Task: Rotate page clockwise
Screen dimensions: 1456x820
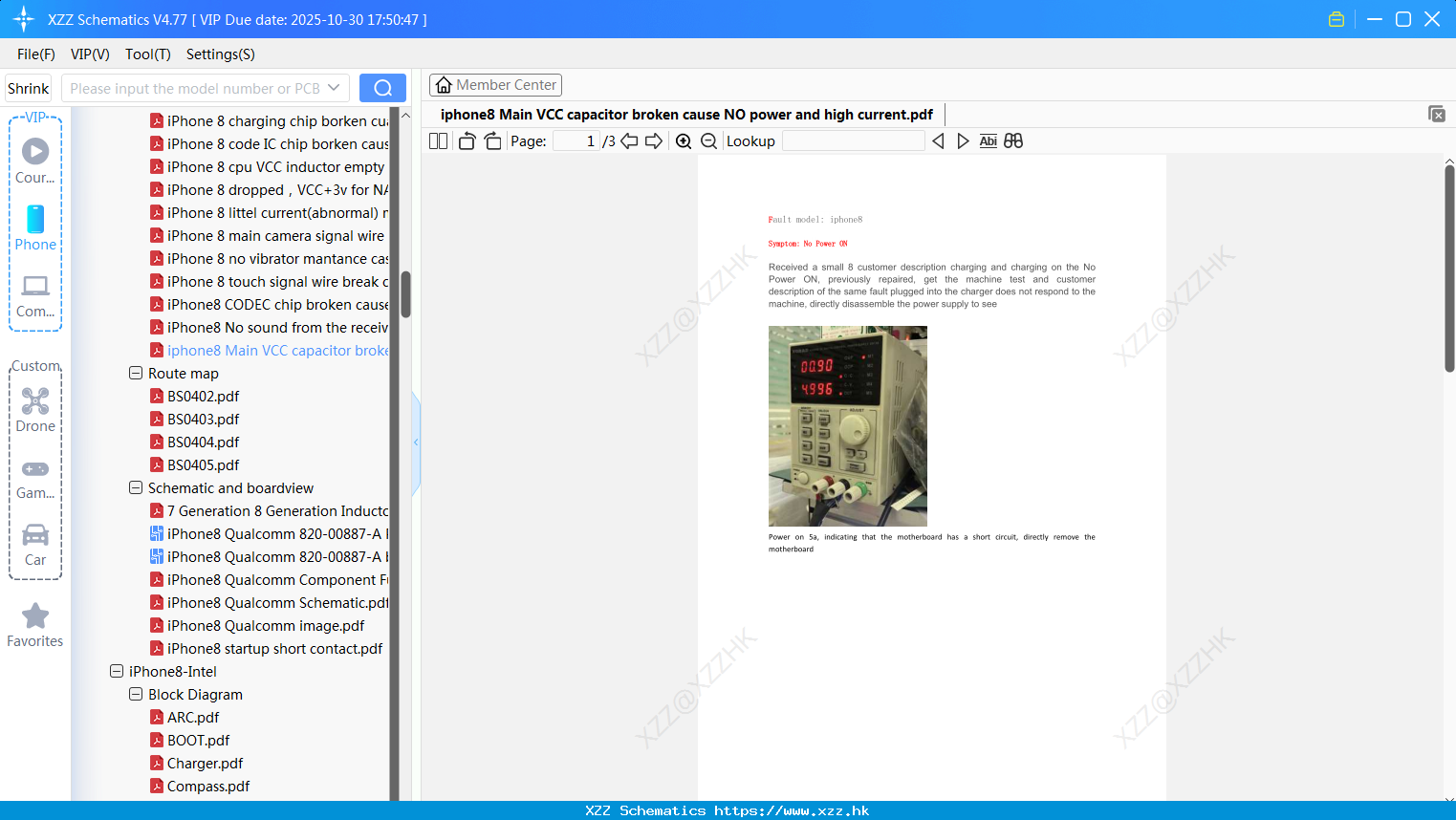Action: [x=492, y=141]
